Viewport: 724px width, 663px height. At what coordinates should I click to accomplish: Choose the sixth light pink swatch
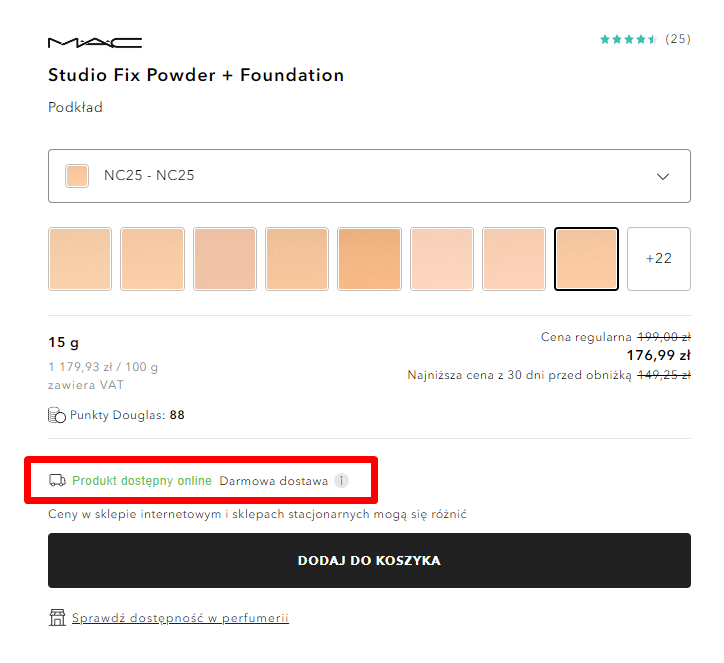coord(442,259)
